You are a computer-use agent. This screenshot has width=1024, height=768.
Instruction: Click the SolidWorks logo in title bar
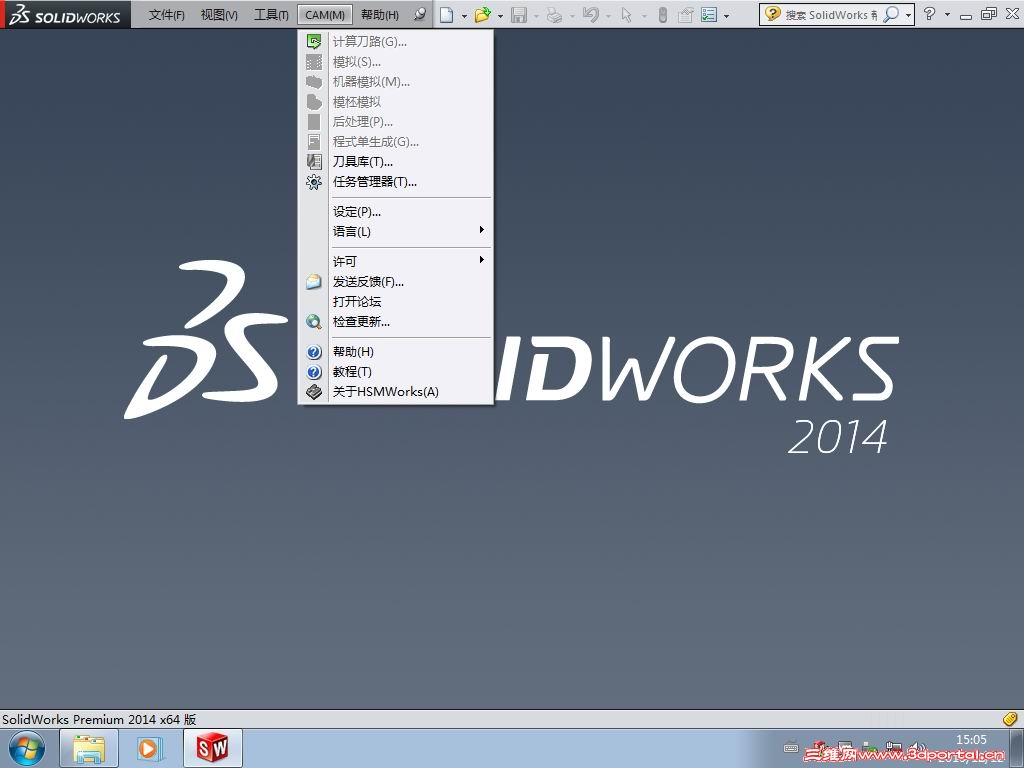[65, 14]
